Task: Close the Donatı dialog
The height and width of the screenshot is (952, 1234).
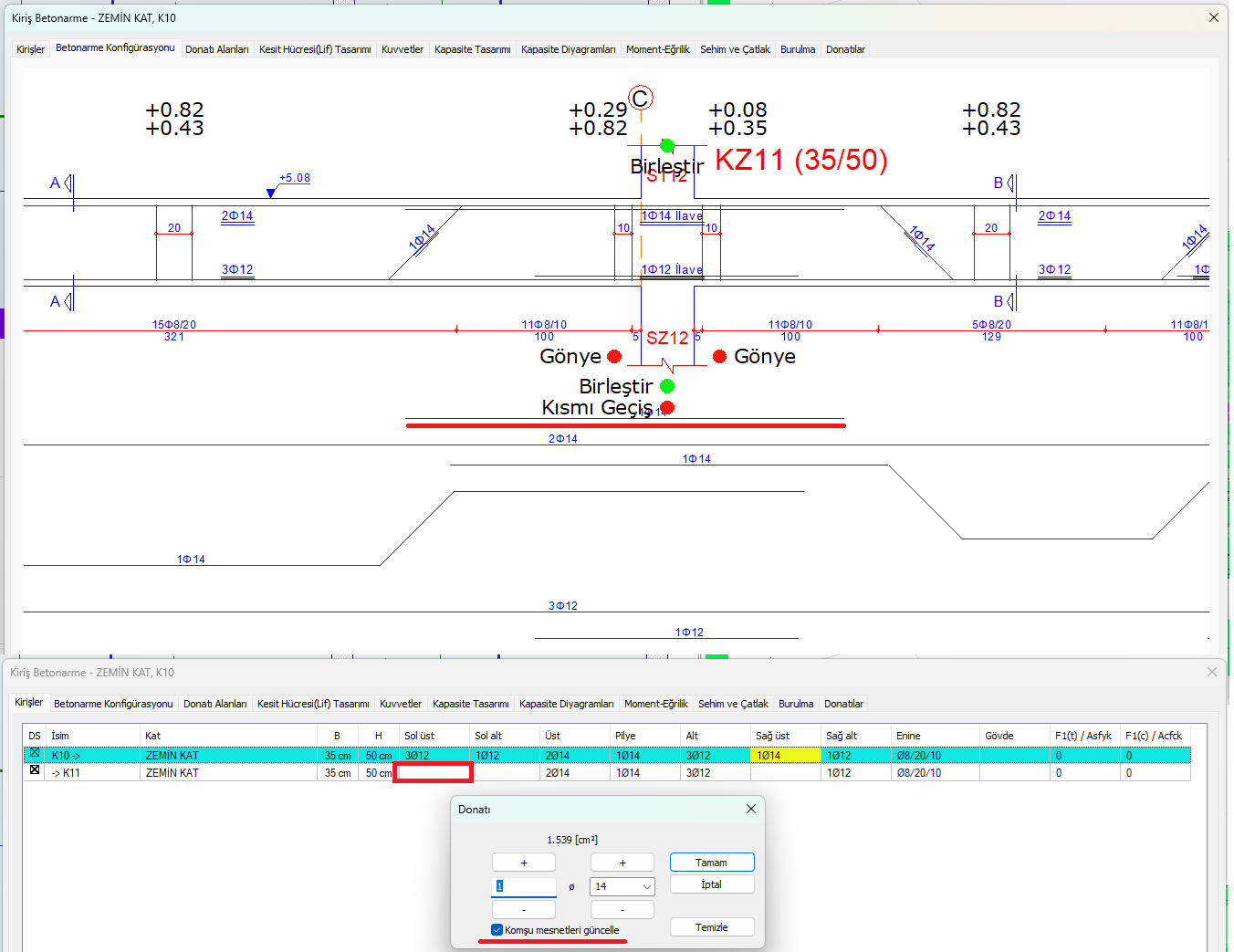Action: 751,809
